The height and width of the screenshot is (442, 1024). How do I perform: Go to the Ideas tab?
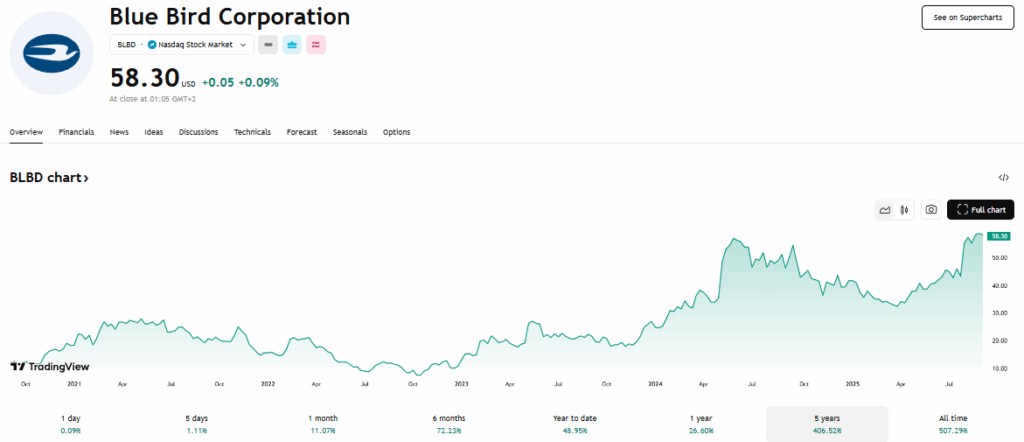pyautogui.click(x=153, y=132)
